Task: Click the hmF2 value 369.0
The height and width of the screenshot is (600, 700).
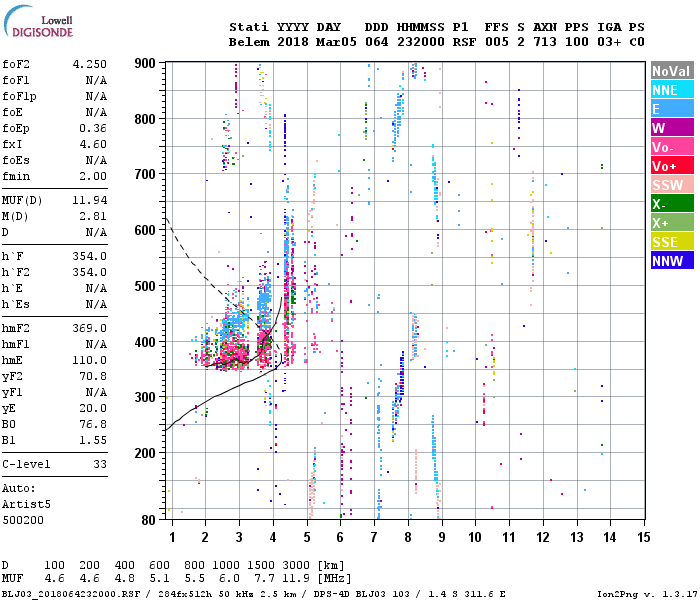Action: click(90, 329)
